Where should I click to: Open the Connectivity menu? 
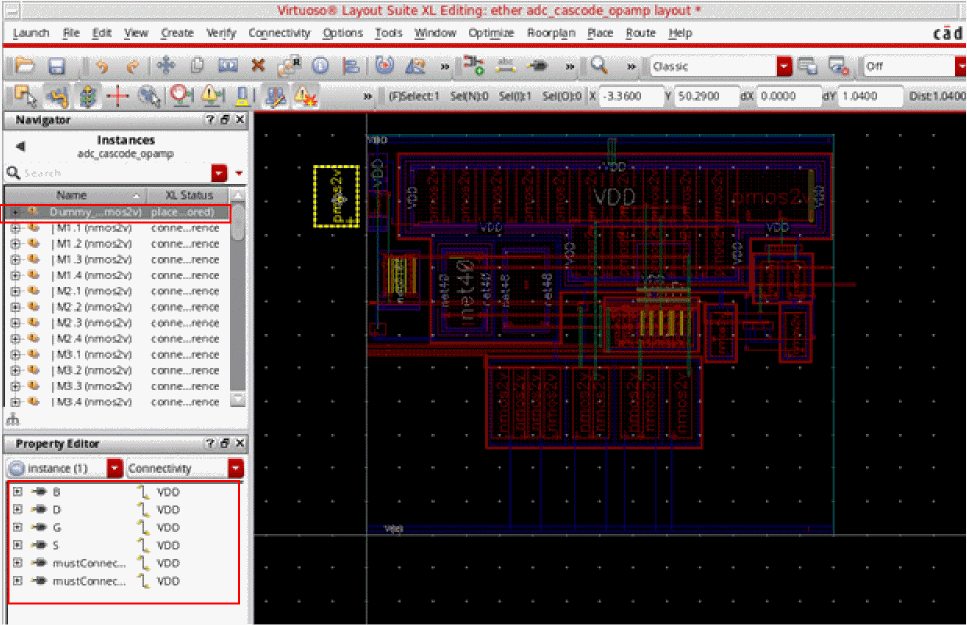pos(279,33)
